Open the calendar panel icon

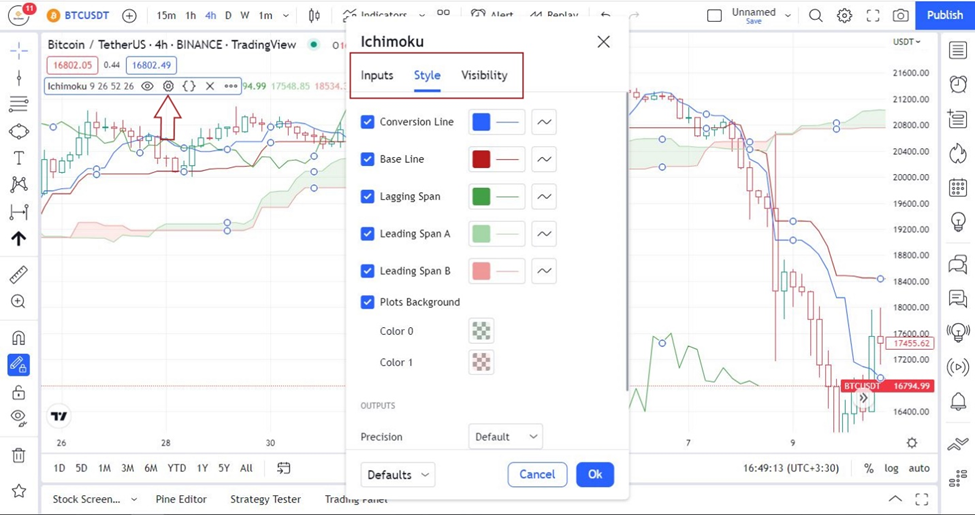click(x=958, y=187)
